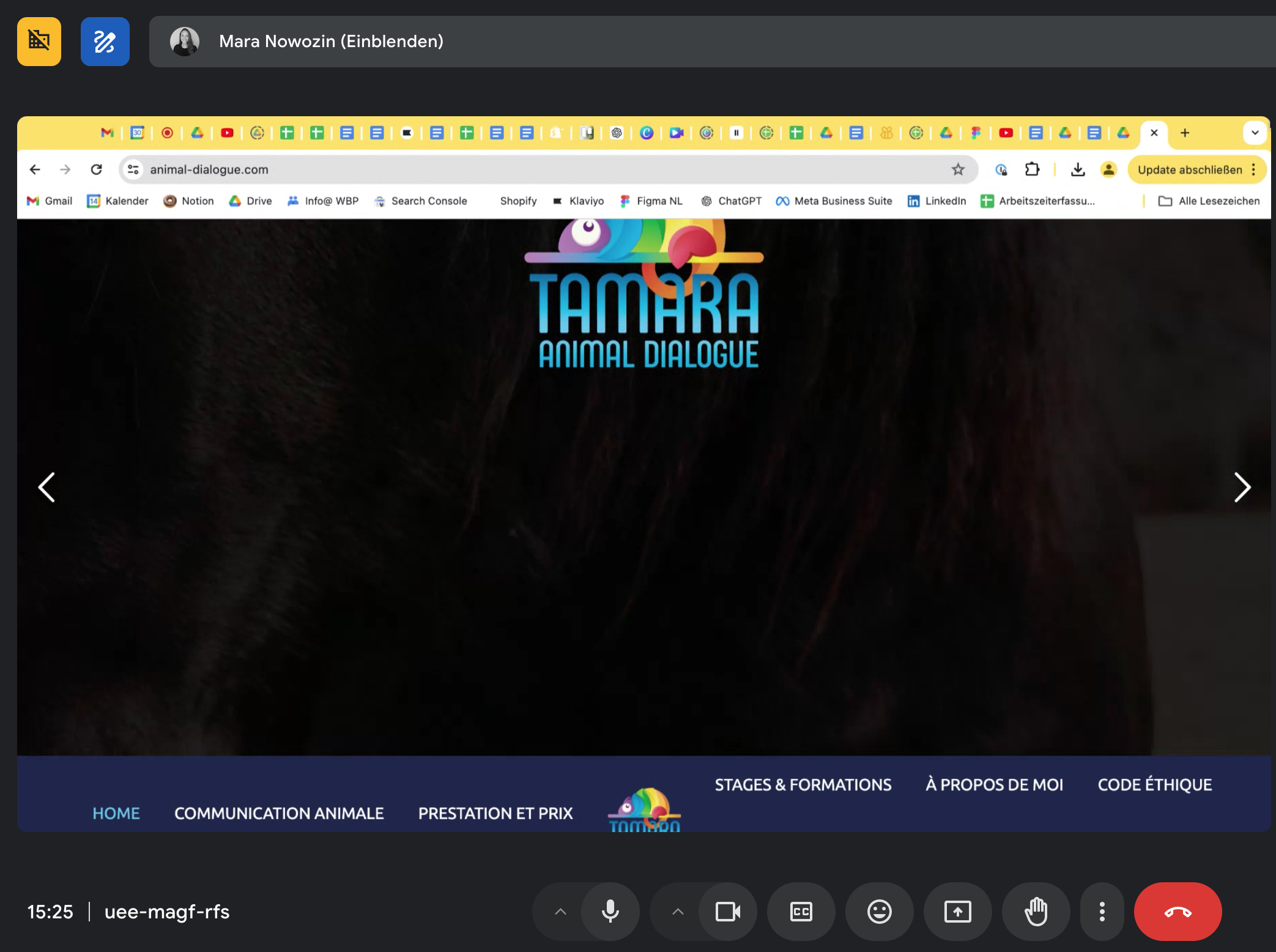
Task: Open the Klaviyo bookmark
Action: click(579, 201)
